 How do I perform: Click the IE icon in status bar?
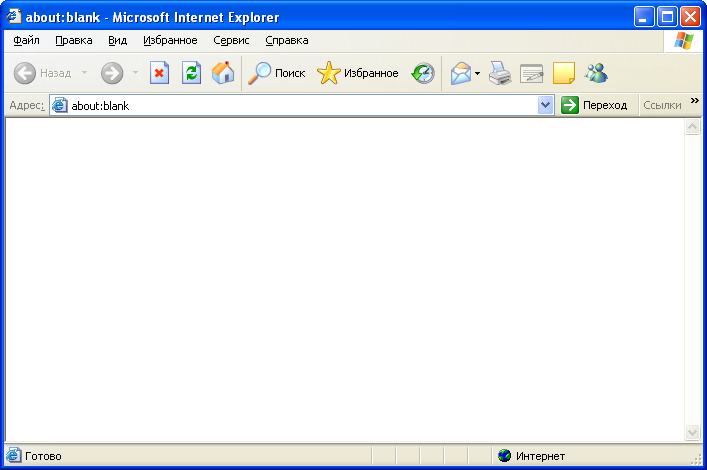pos(14,456)
